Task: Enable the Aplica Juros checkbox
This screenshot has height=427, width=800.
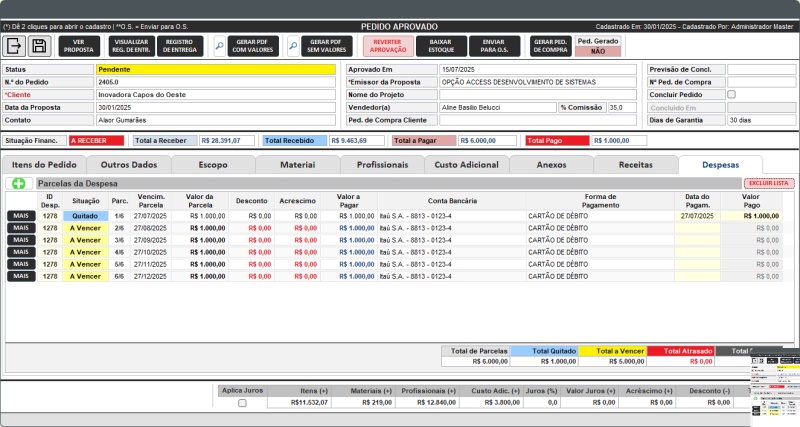Action: [x=241, y=403]
